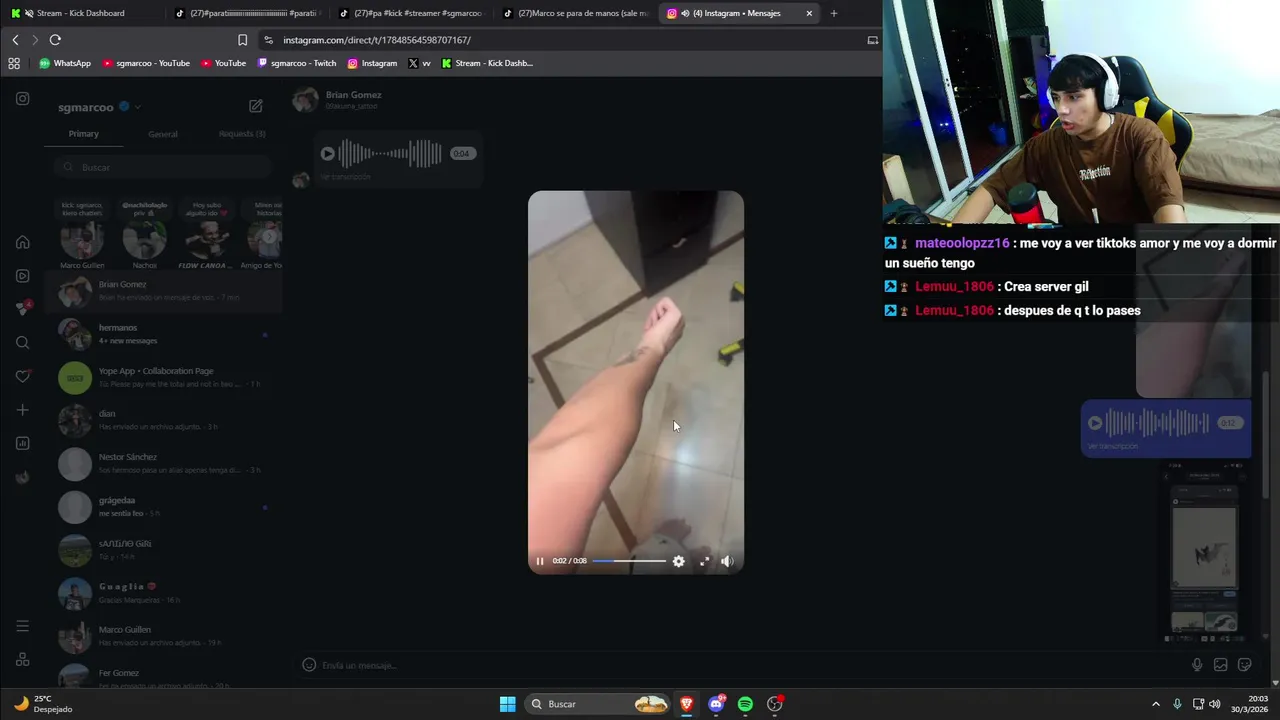
Task: Open Brian Gomez conversation
Action: coord(163,291)
